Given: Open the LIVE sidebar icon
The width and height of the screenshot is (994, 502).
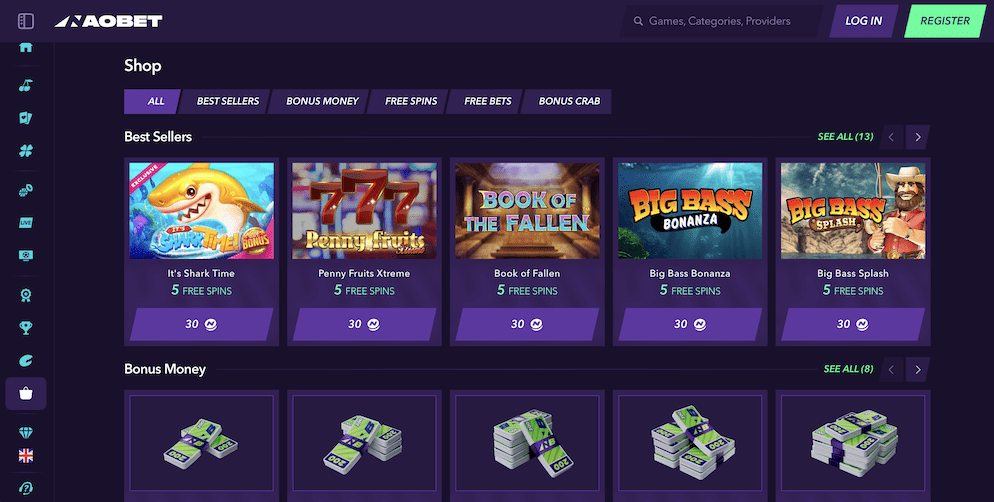Looking at the screenshot, I should click(25, 222).
